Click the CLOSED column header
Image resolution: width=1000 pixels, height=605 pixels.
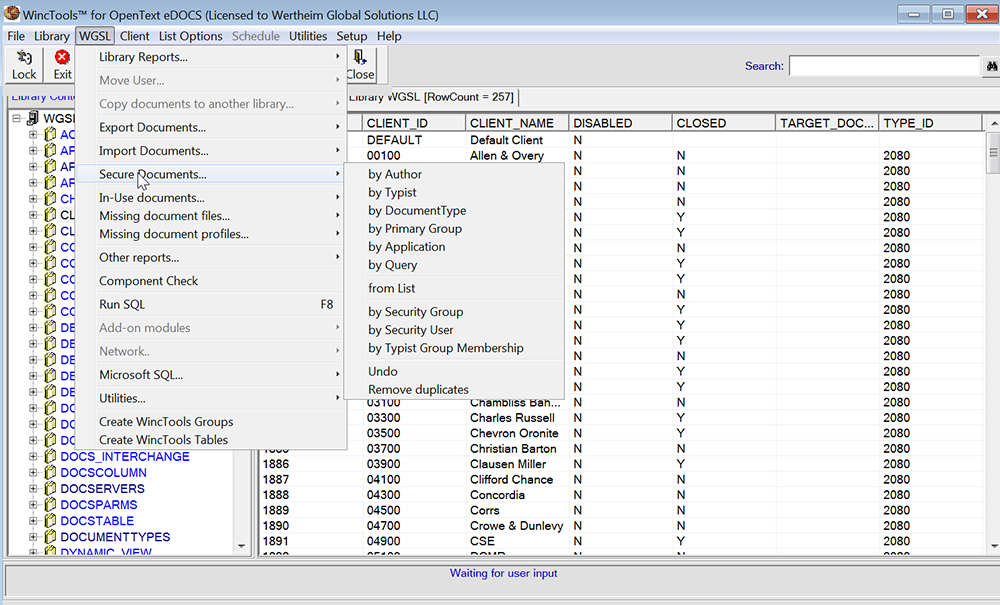click(724, 123)
